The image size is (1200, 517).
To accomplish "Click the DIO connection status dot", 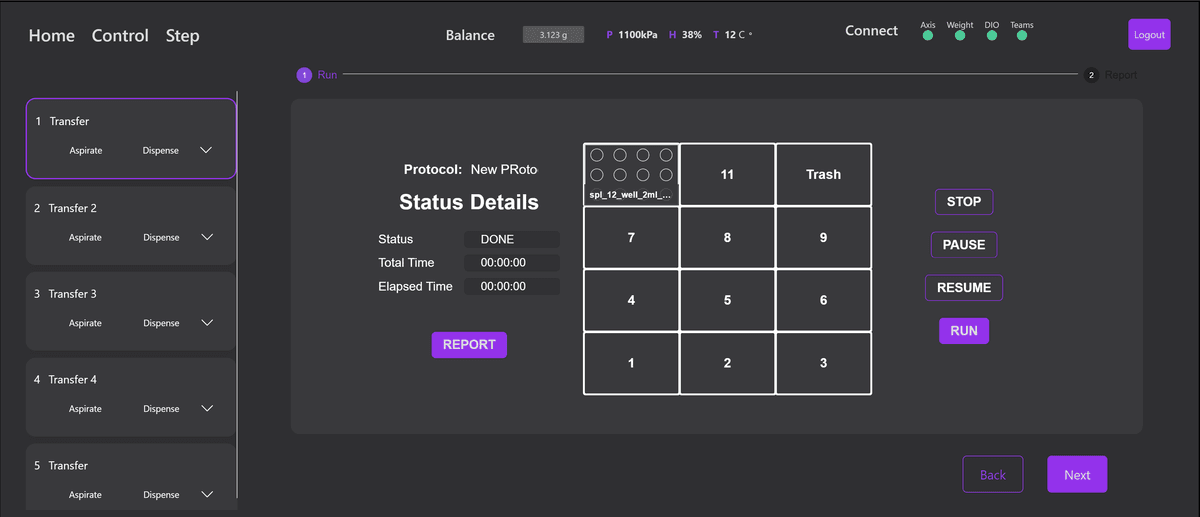I will click(992, 36).
